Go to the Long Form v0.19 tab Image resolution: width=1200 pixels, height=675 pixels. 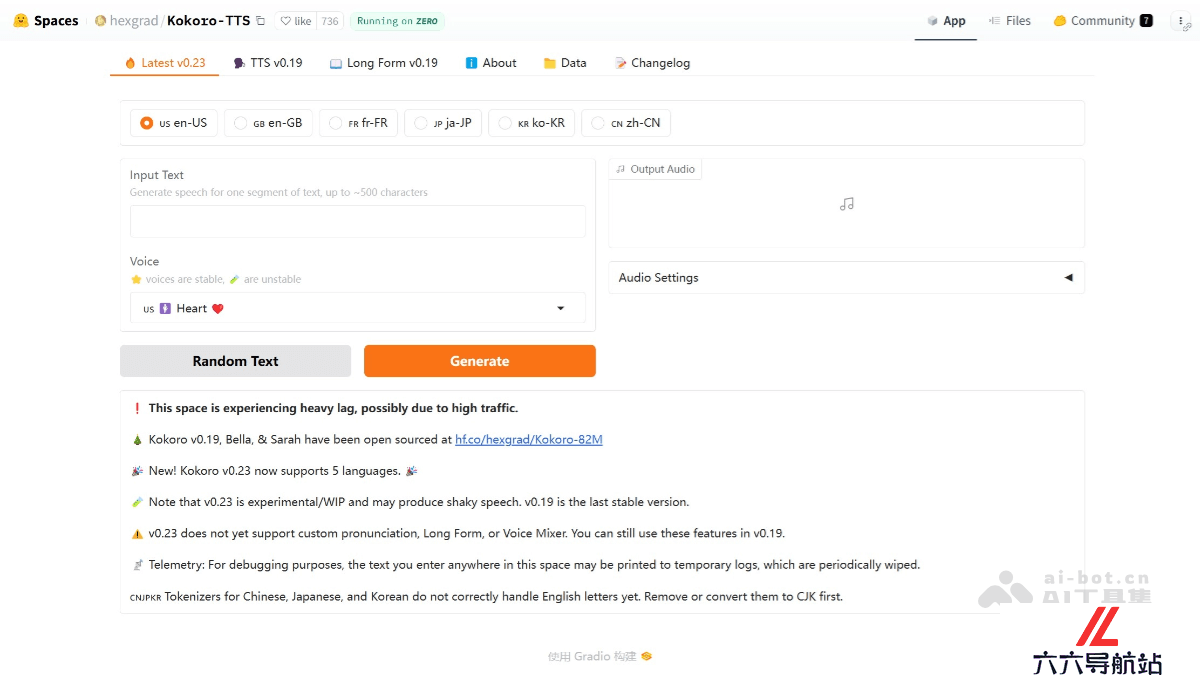384,63
